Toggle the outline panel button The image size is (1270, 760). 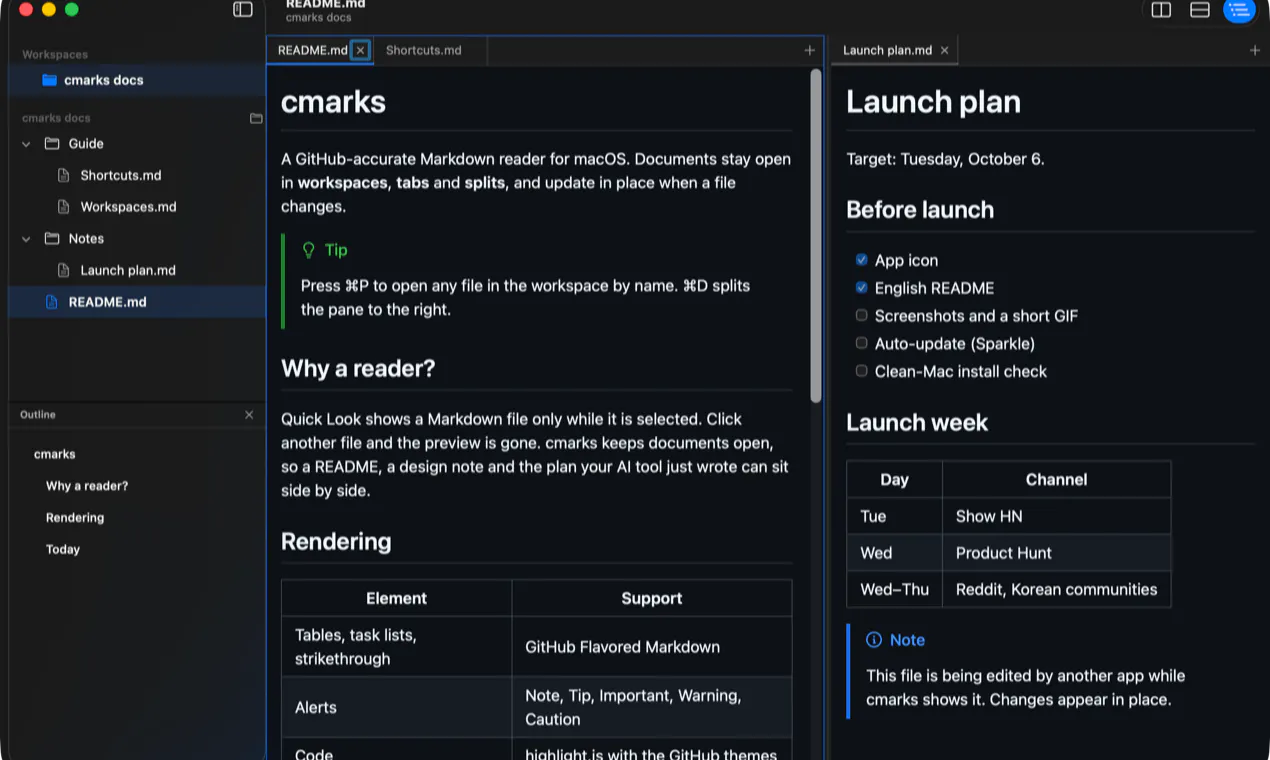point(1239,10)
